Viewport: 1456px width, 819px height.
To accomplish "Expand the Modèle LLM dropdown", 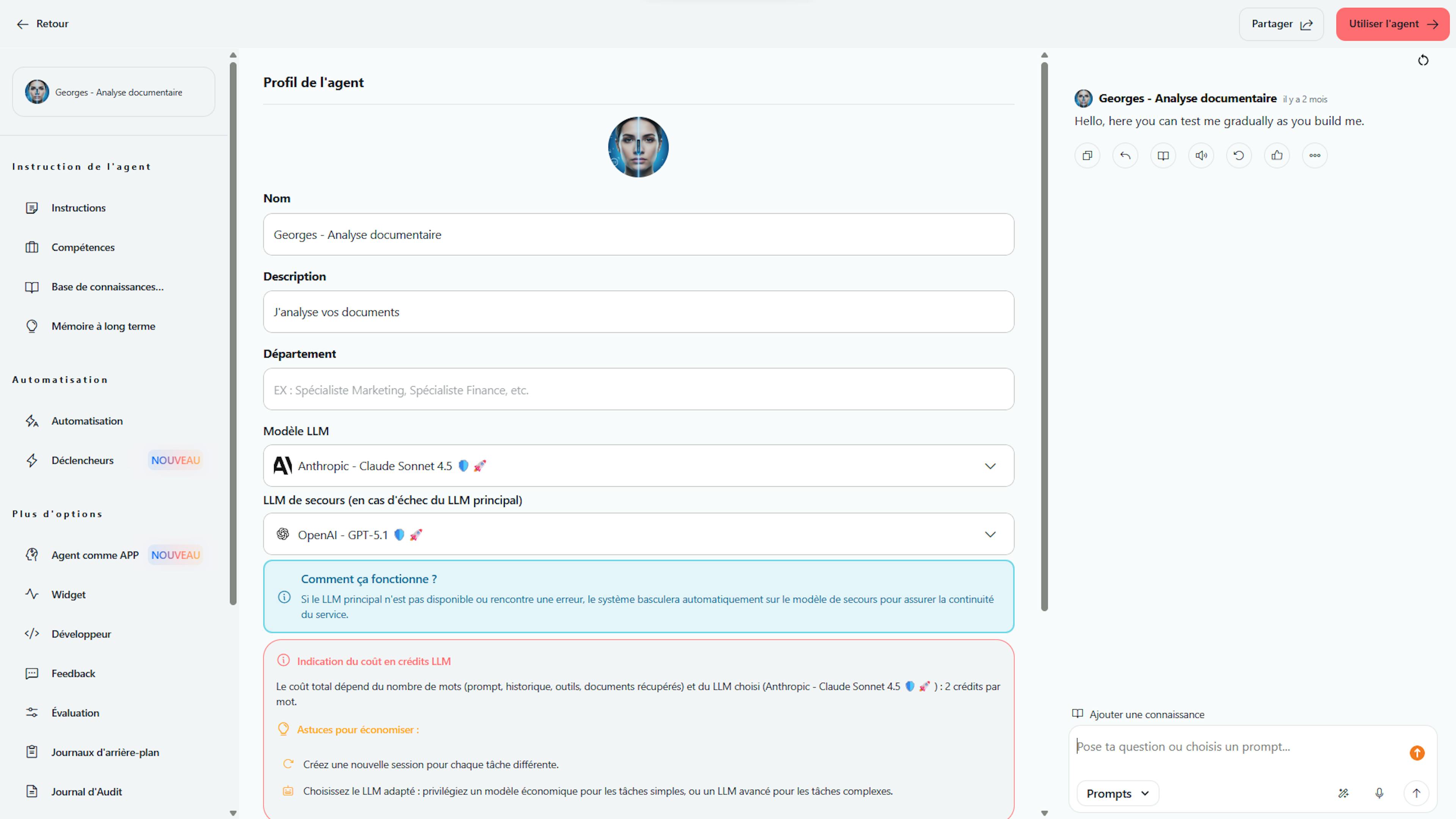I will click(638, 466).
